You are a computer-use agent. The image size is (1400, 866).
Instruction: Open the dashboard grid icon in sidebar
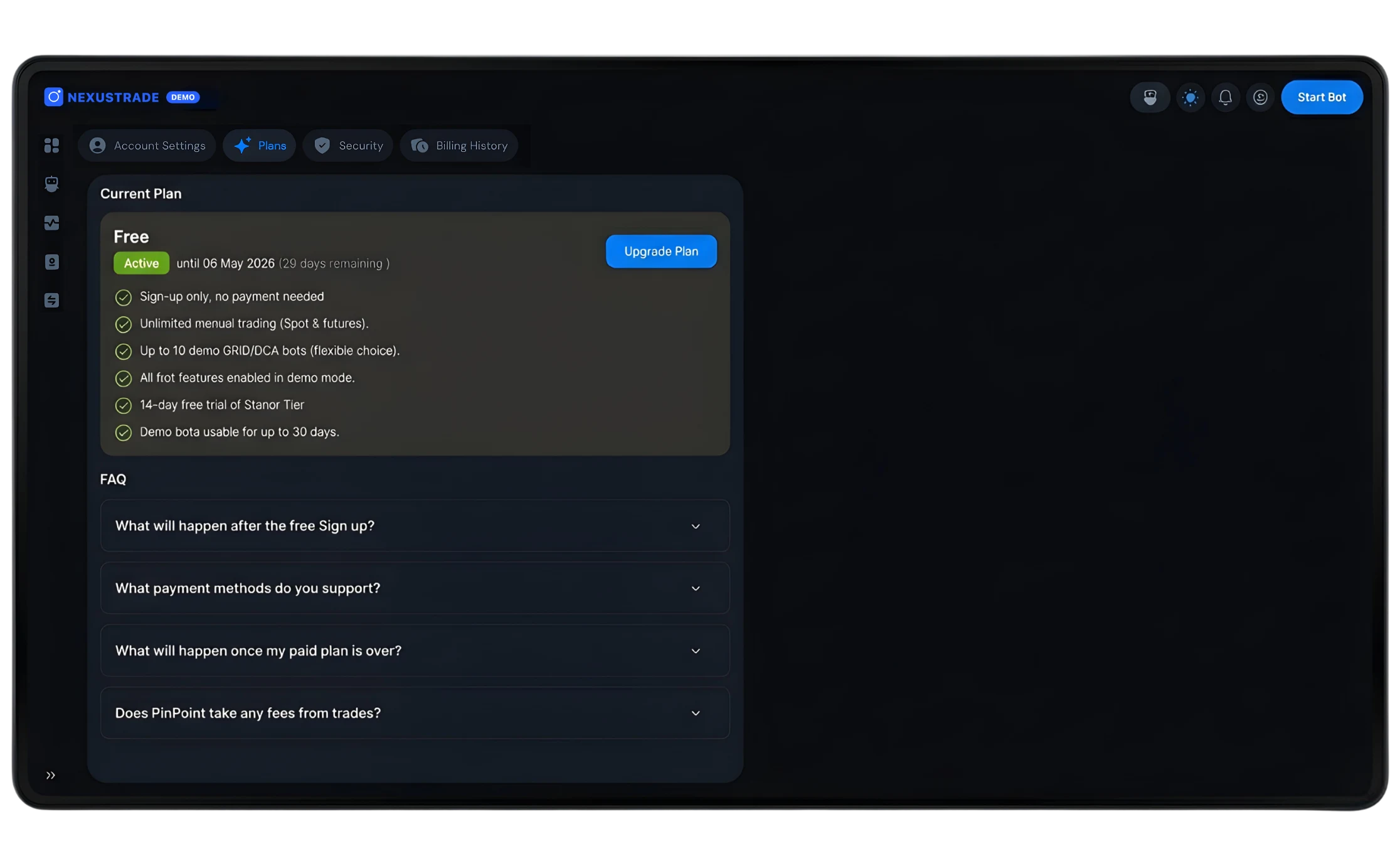(51, 146)
